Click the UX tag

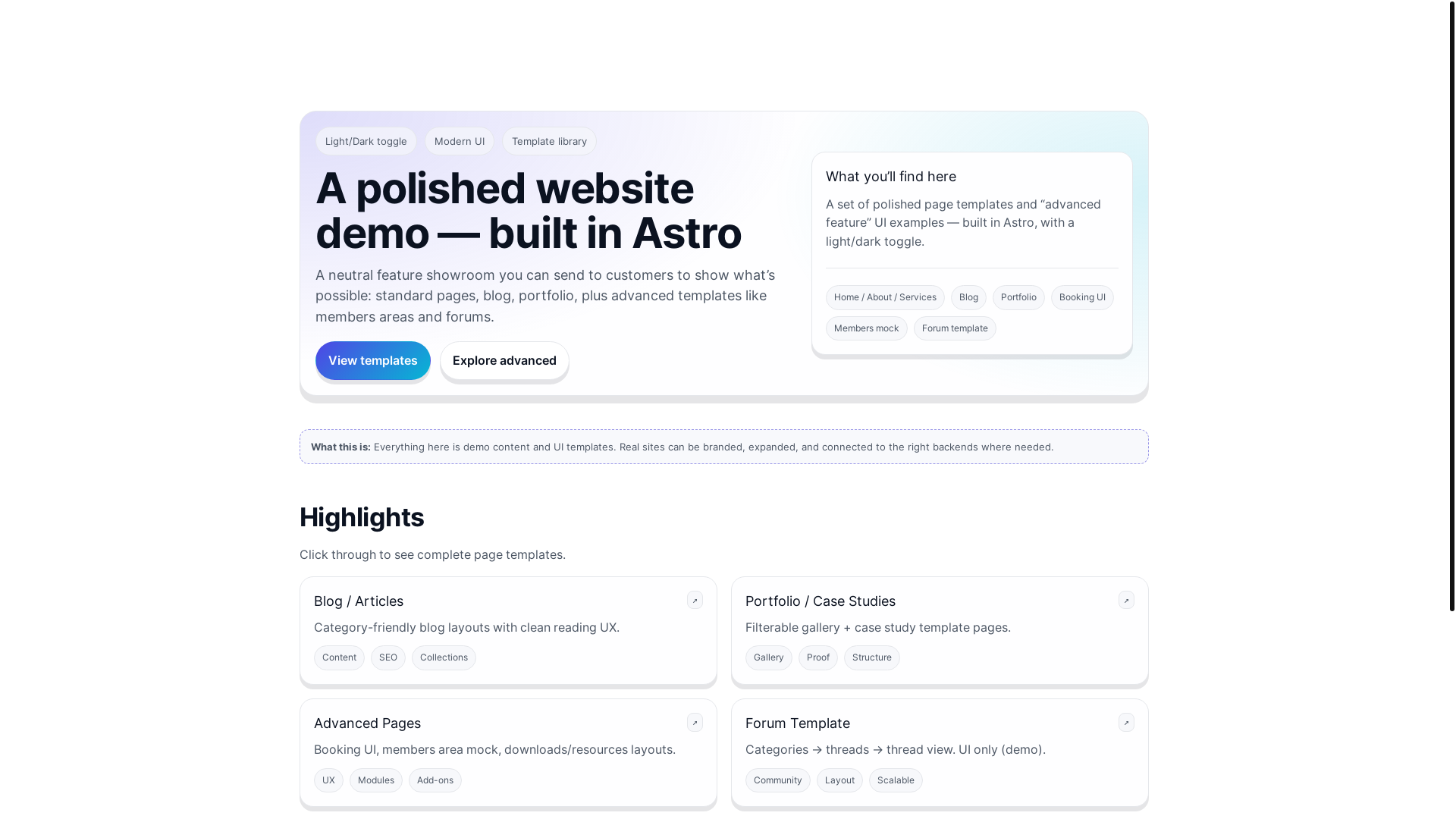click(x=328, y=780)
